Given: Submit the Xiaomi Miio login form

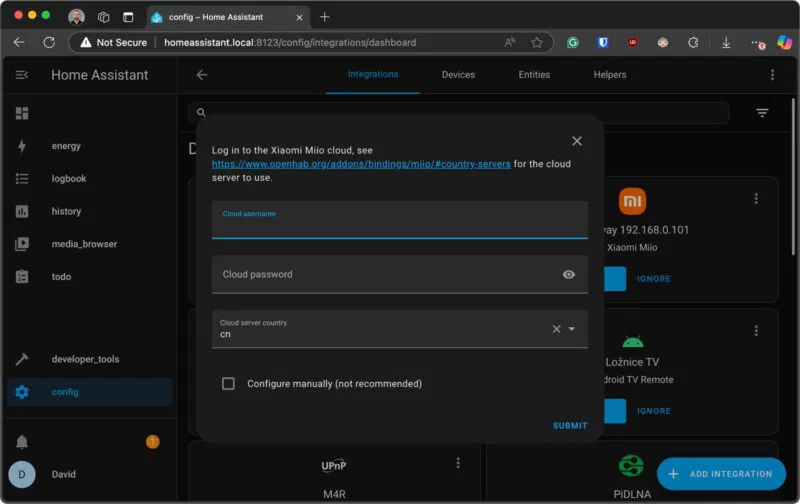Looking at the screenshot, I should coord(570,425).
